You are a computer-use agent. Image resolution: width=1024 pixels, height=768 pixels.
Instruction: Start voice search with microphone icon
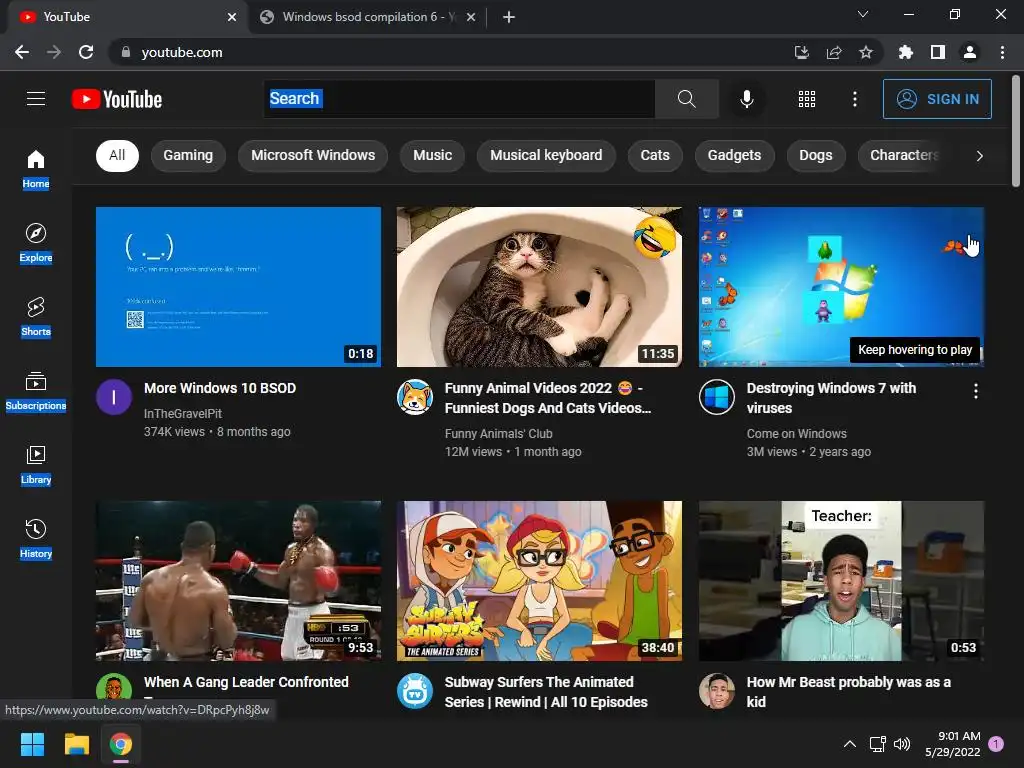[746, 99]
